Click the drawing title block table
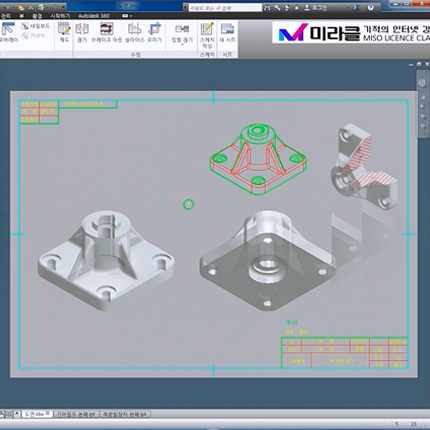 coord(345,353)
